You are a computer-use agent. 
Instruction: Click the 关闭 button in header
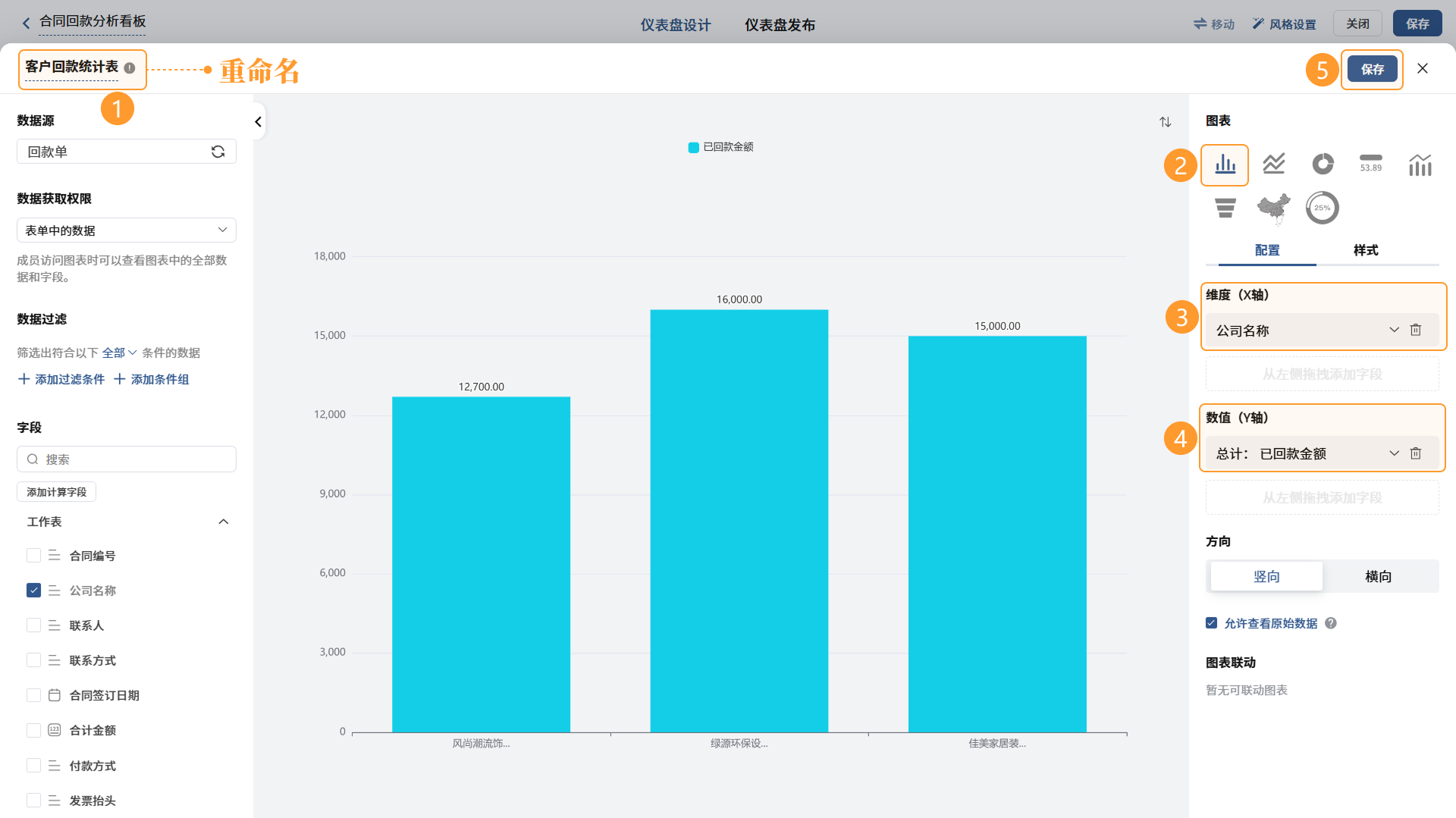1357,24
